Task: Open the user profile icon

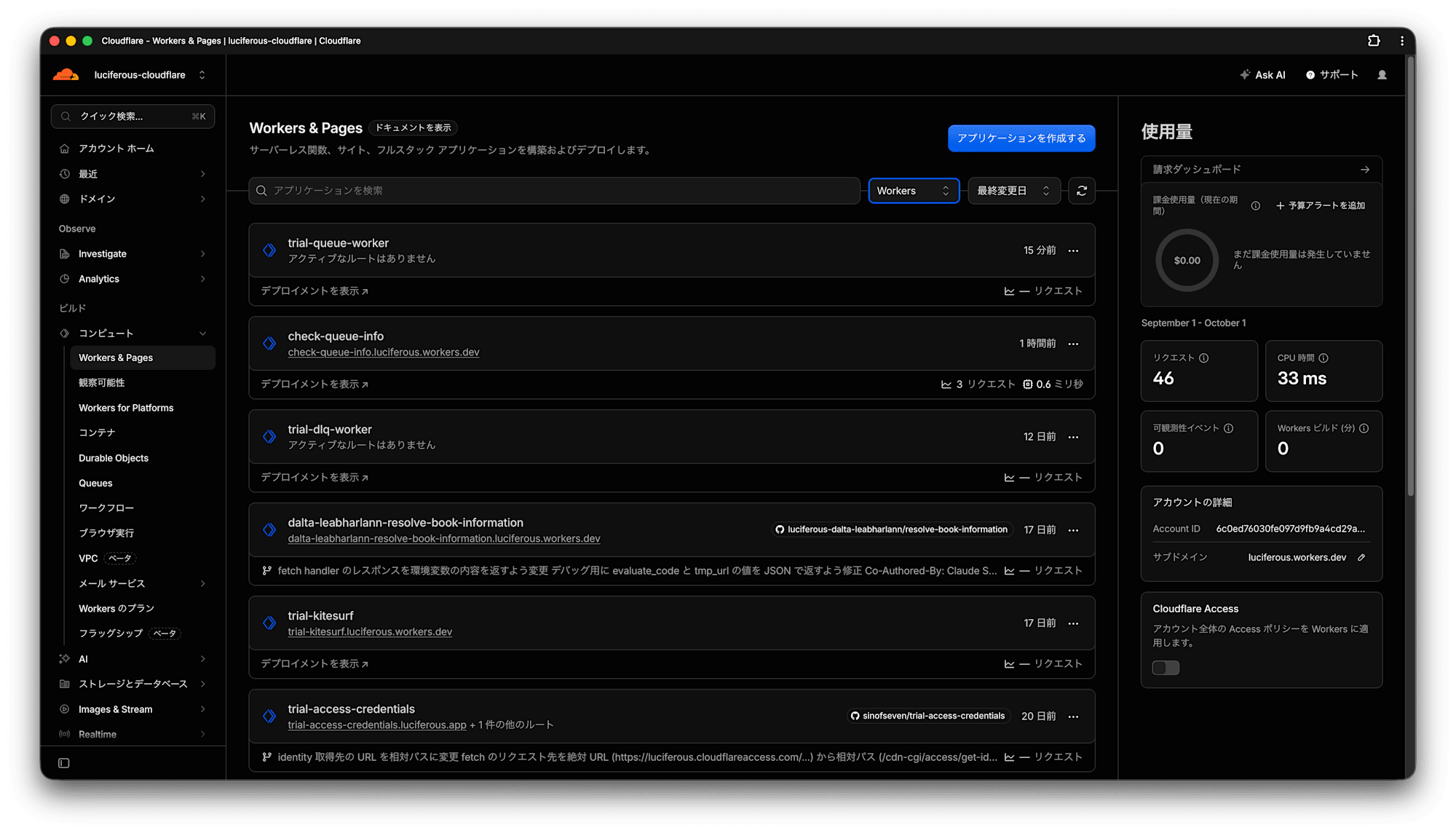Action: pos(1382,75)
